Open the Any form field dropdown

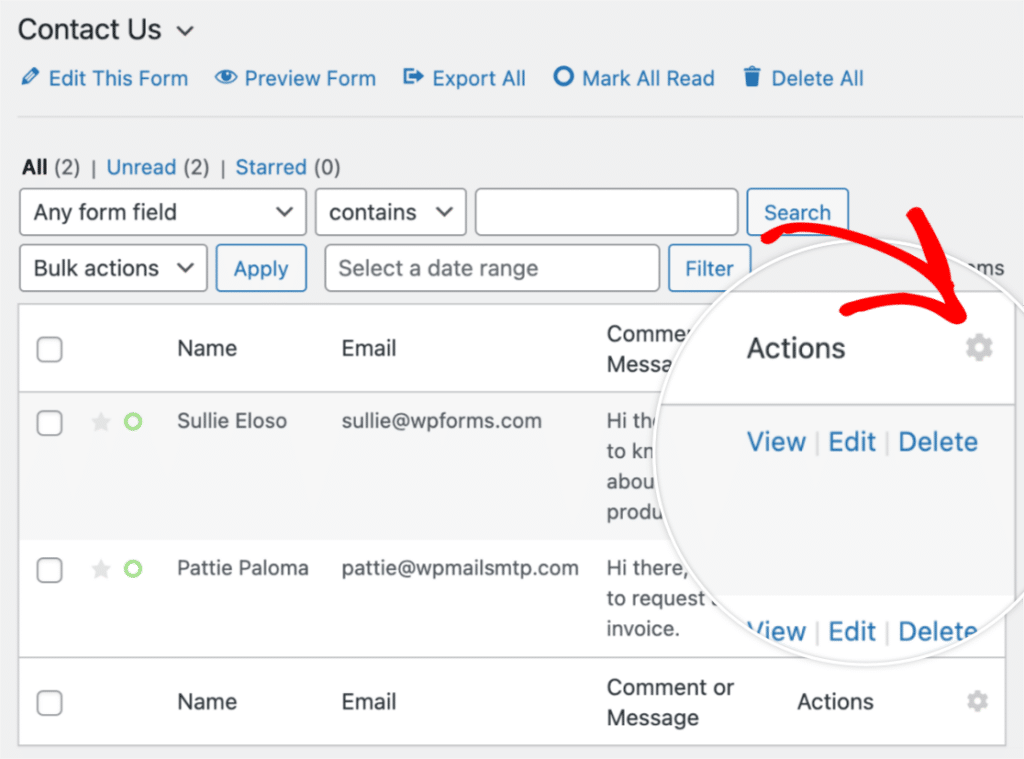click(162, 212)
